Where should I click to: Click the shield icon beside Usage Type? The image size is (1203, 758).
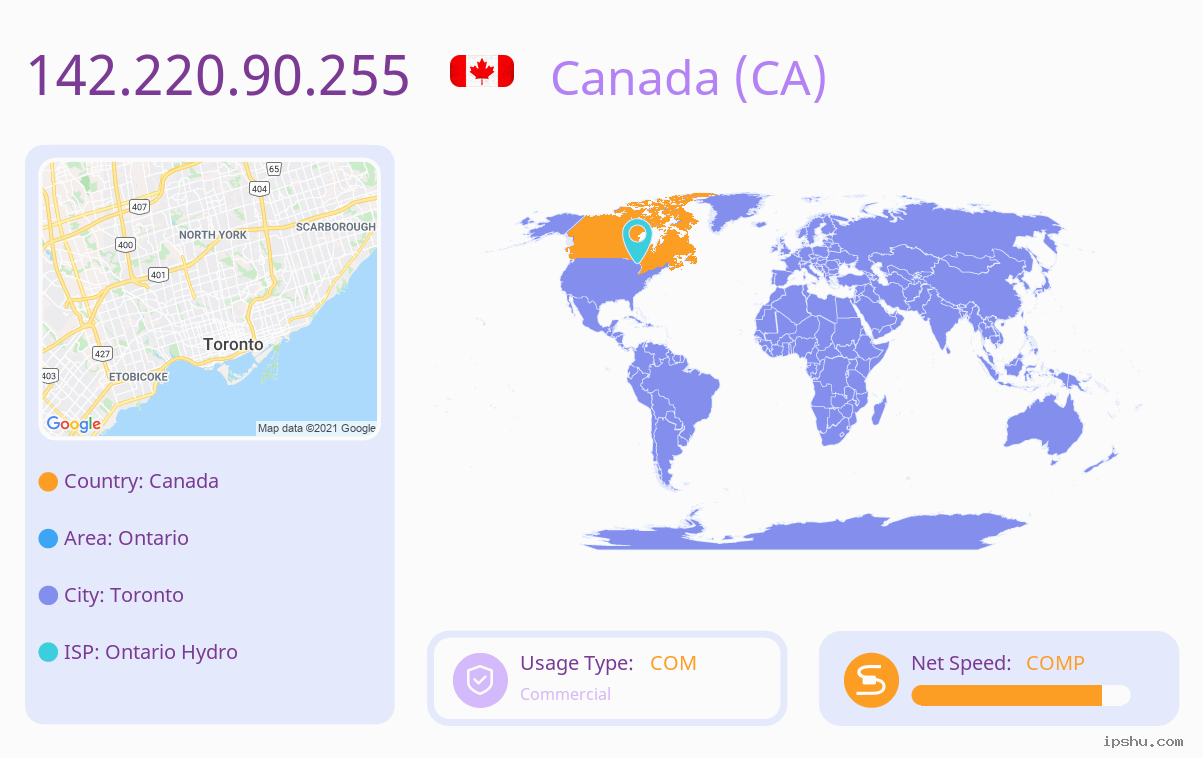(480, 680)
